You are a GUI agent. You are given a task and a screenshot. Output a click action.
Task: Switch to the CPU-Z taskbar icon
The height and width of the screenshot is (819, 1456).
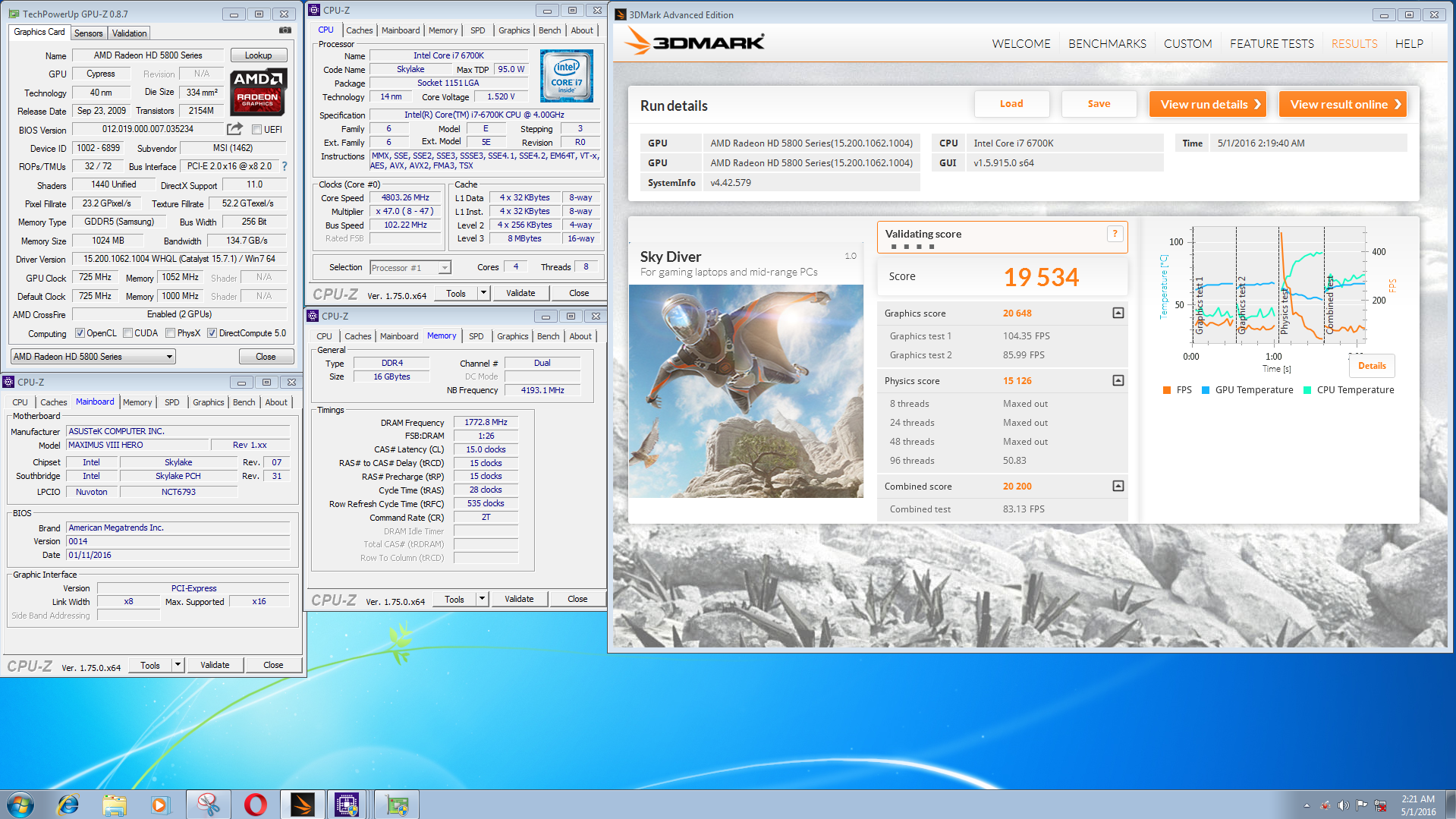tap(347, 805)
